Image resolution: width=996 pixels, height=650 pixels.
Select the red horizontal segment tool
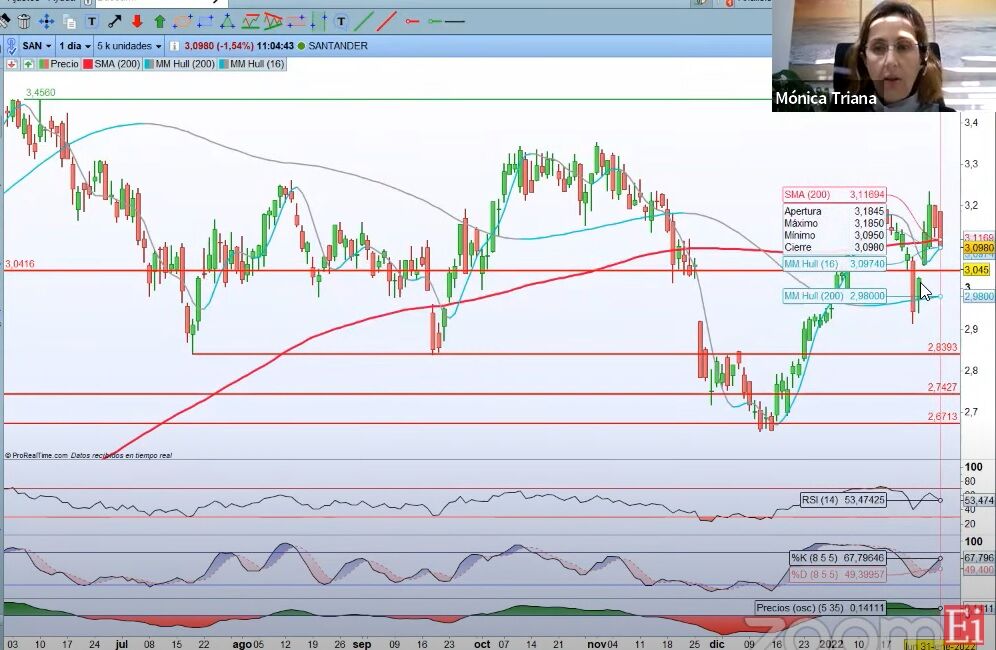click(412, 22)
